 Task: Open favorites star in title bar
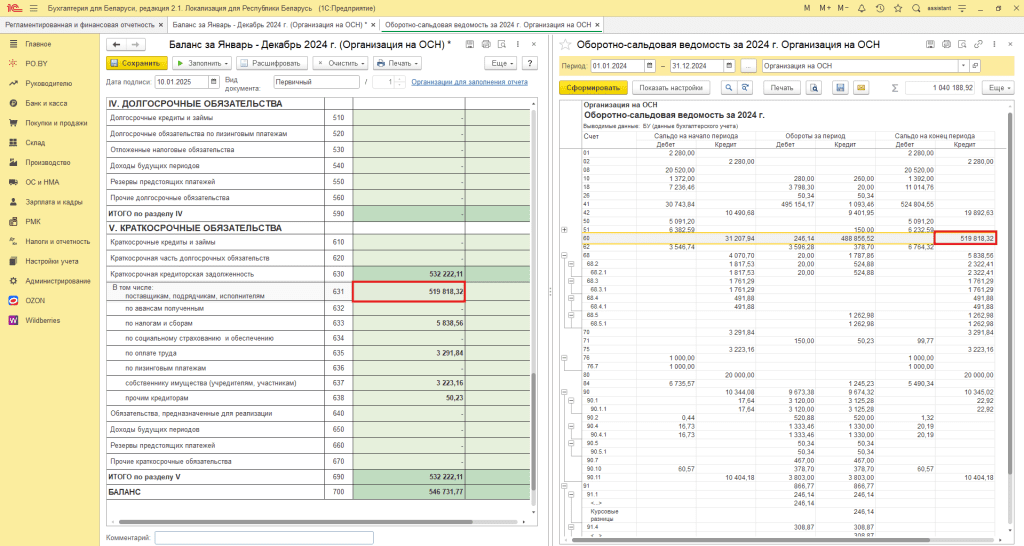898,8
